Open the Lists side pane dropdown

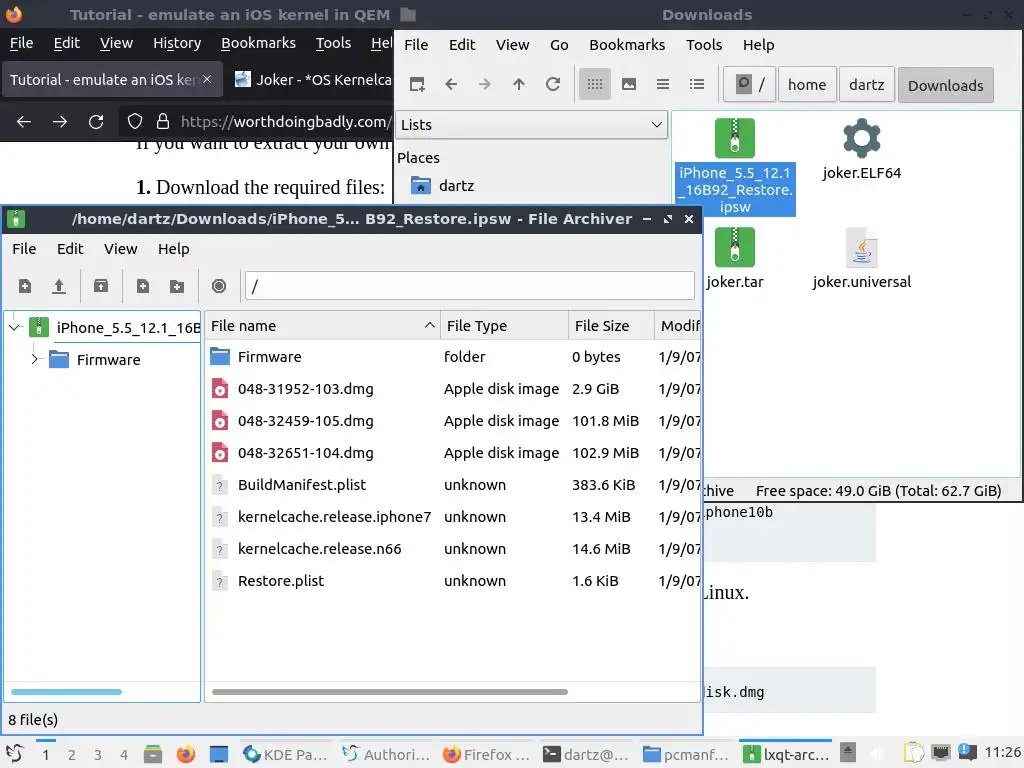coord(531,125)
